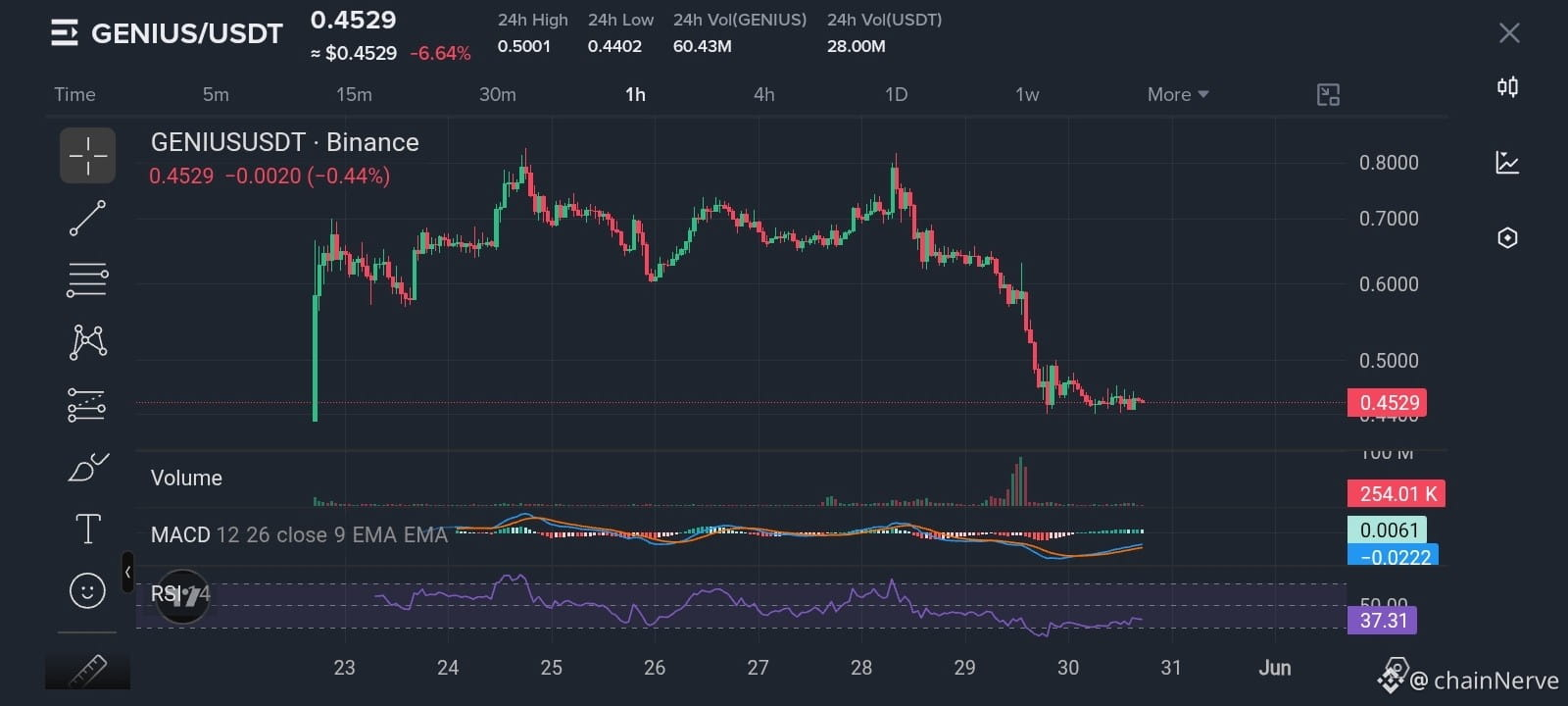Click the ≈ $0.4529 dollar price
Image resolution: width=1568 pixels, height=706 pixels.
coord(354,54)
